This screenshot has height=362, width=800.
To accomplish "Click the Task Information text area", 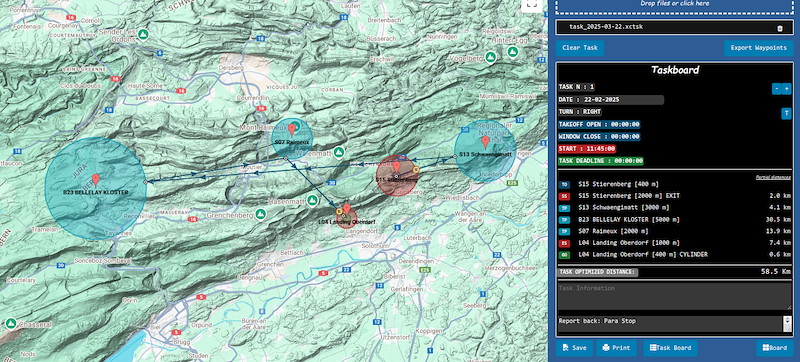I will click(x=674, y=296).
